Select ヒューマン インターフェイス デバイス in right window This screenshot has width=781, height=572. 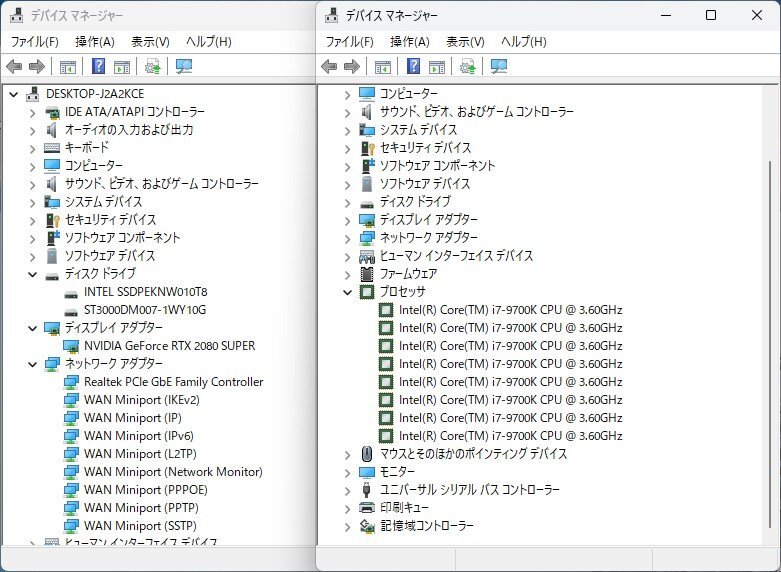[456, 256]
